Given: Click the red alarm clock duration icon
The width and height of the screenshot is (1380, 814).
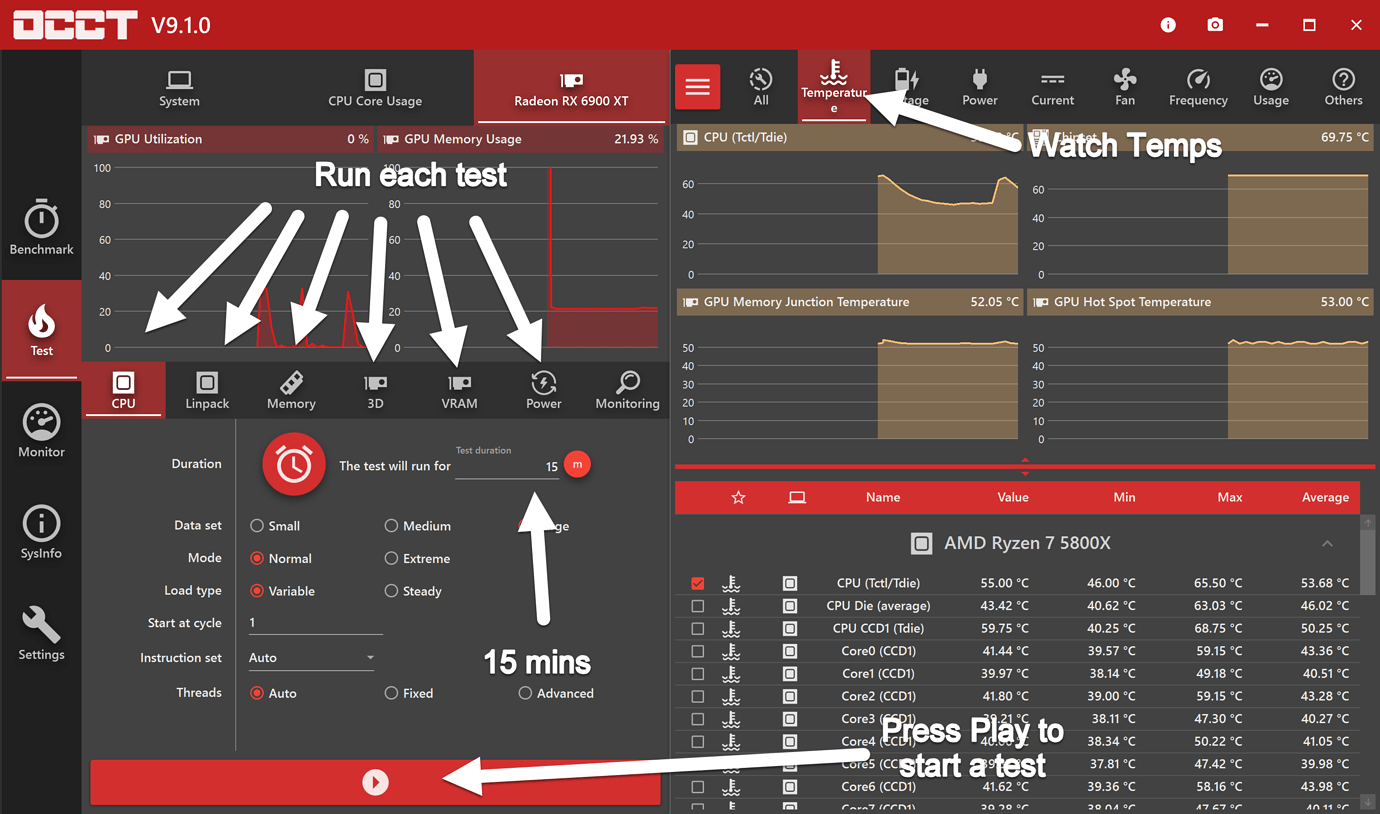Looking at the screenshot, I should tap(294, 464).
